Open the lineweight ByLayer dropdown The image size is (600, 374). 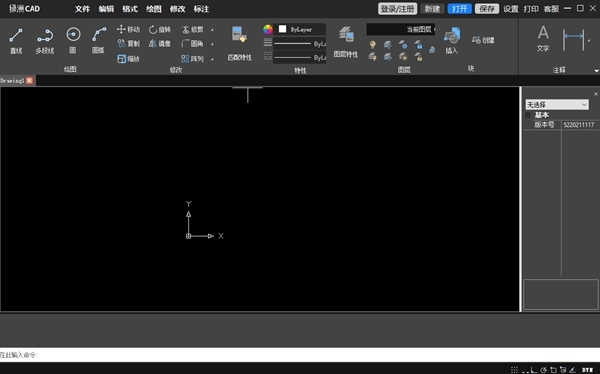(299, 44)
